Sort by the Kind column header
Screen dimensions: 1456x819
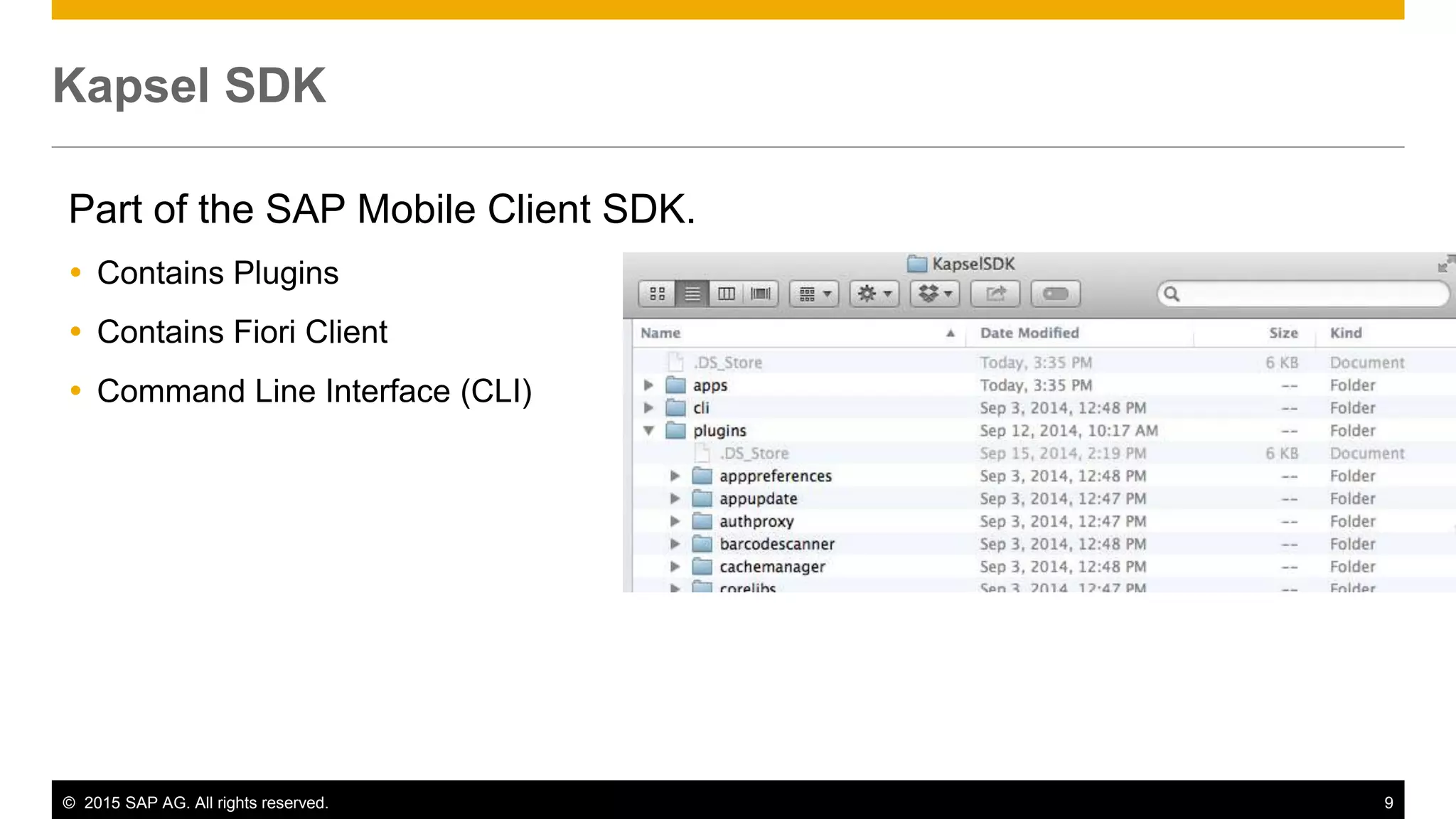pos(1346,333)
